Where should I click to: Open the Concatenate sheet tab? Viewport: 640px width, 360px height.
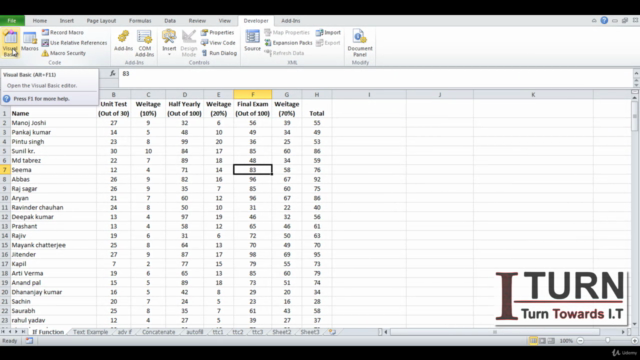[158, 332]
